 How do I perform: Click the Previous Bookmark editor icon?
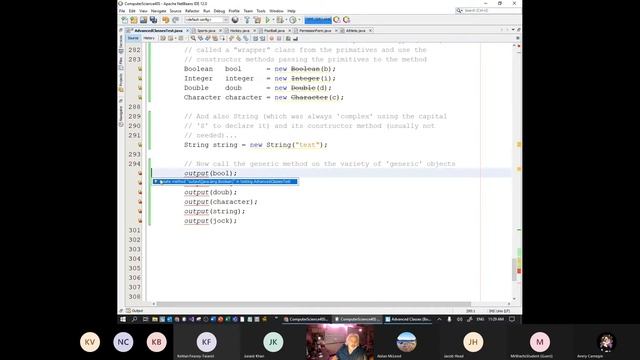coord(231,38)
